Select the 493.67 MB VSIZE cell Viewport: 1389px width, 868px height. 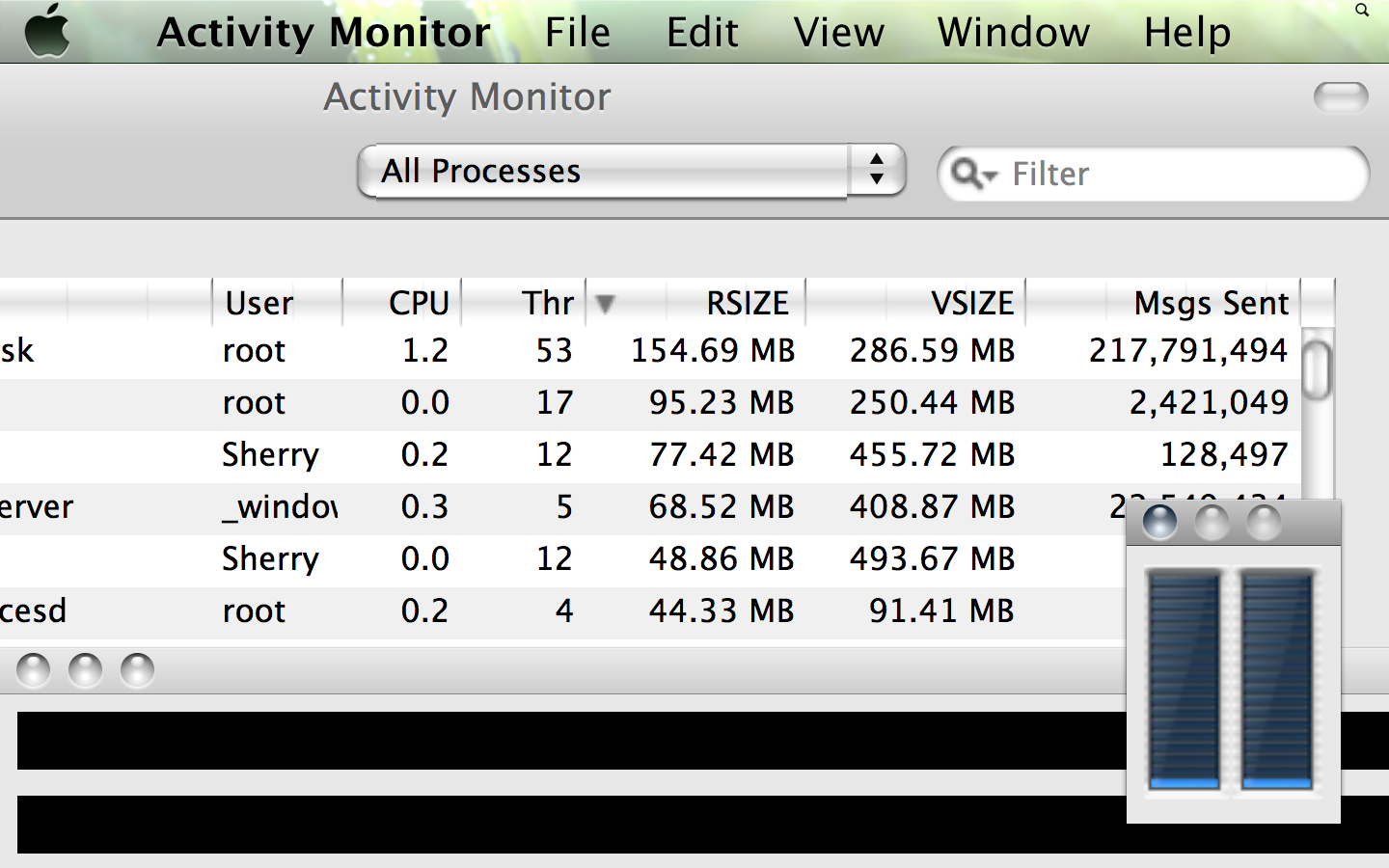932,558
